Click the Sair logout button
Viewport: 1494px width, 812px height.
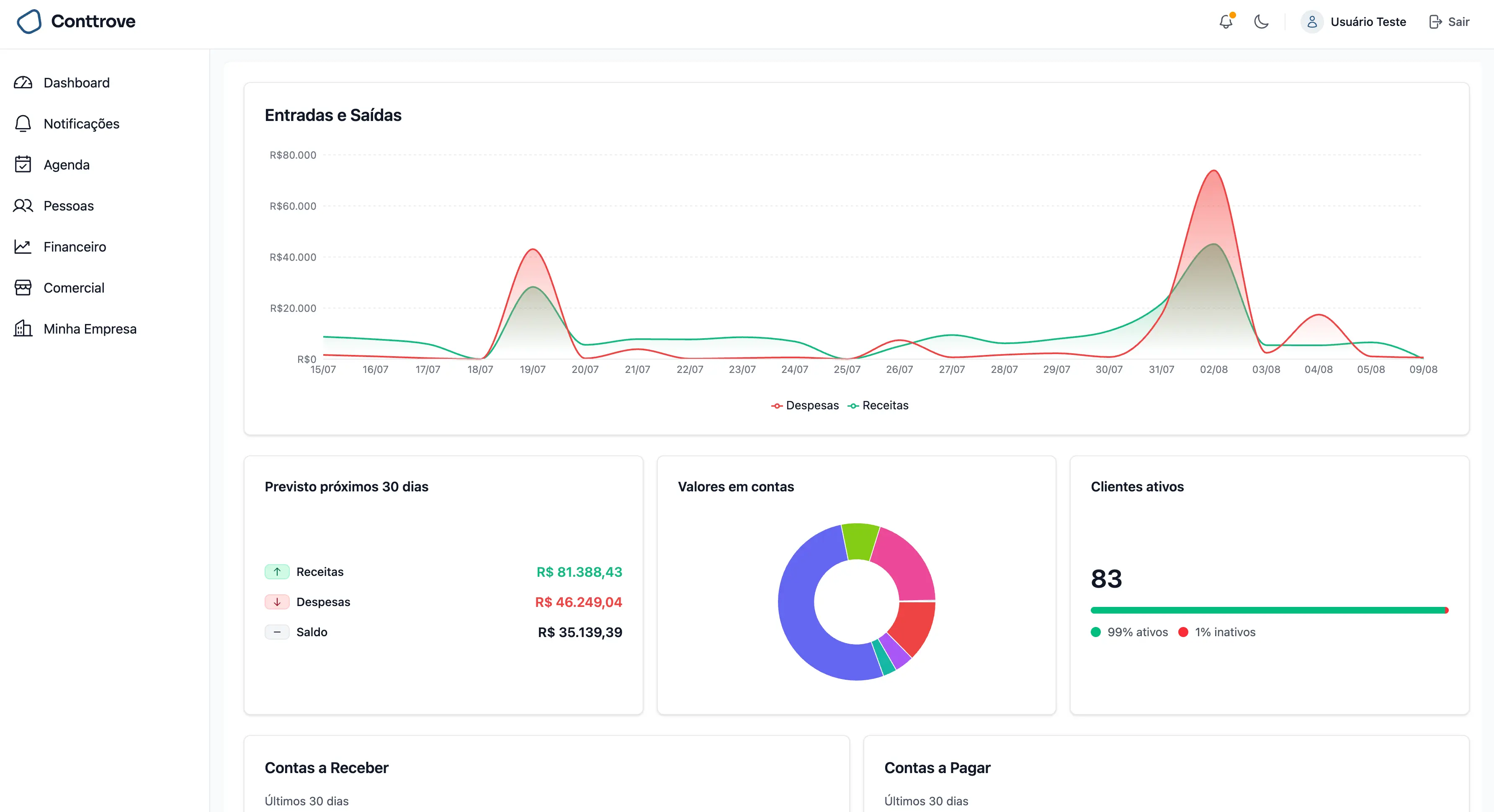pos(1449,22)
